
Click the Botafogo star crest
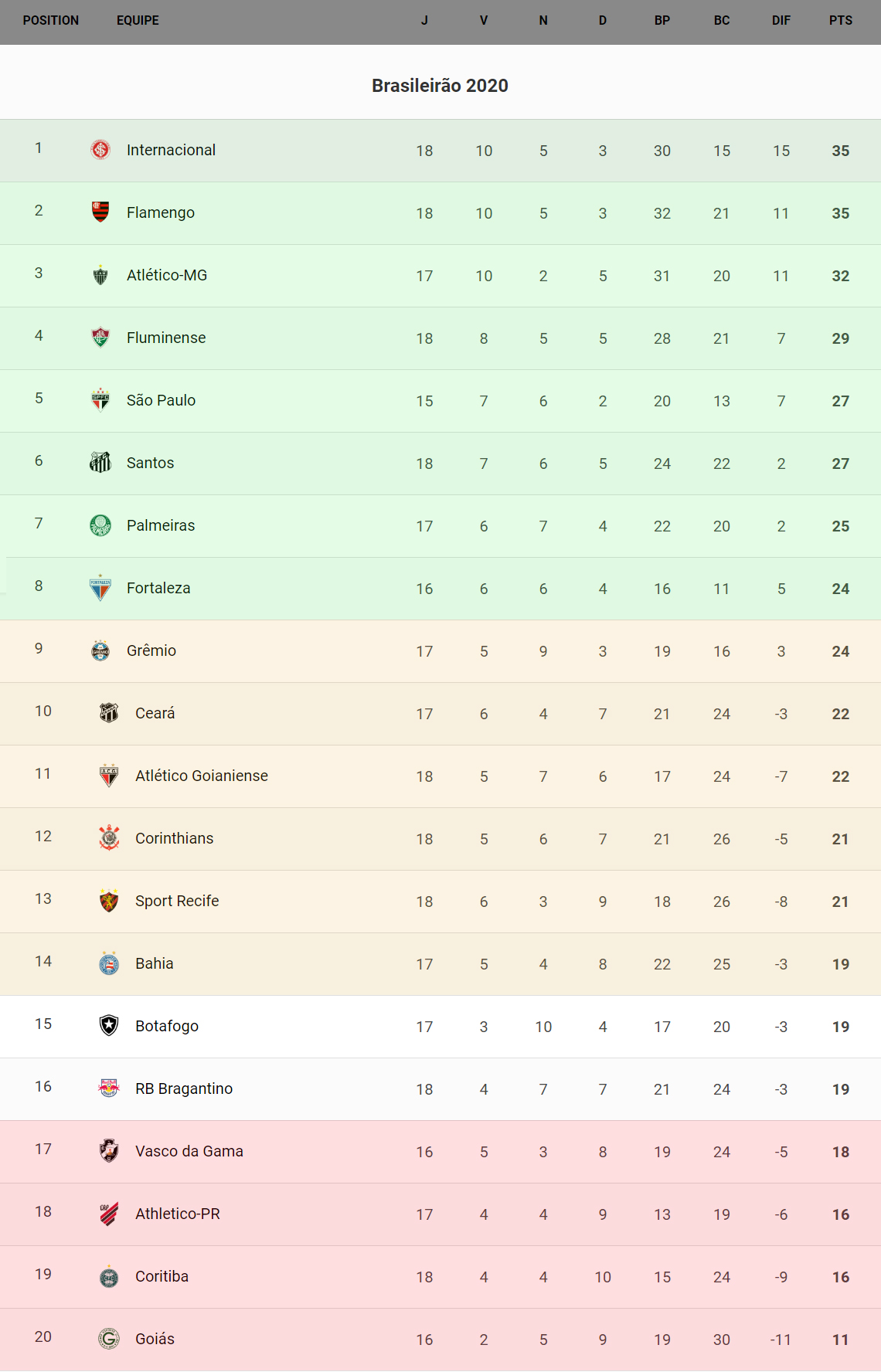coord(109,1025)
